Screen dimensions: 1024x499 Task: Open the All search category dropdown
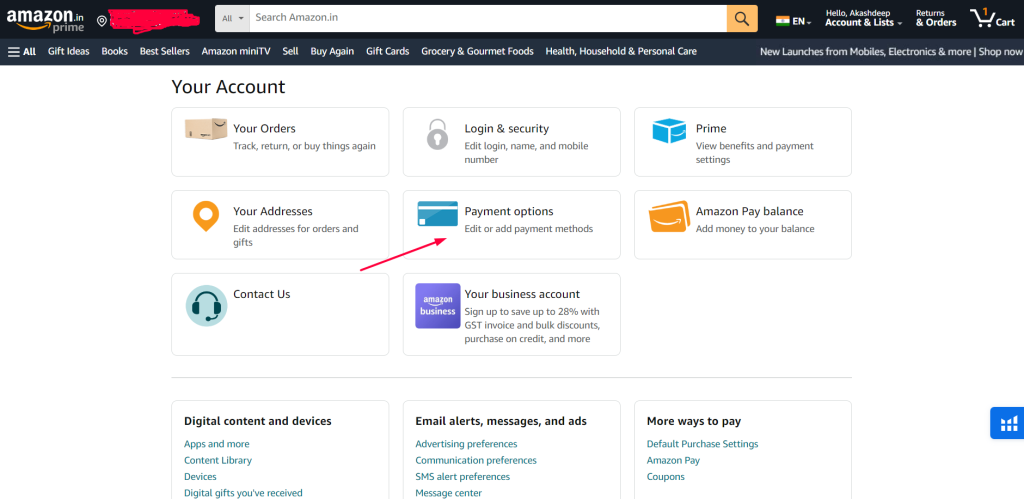tap(232, 18)
